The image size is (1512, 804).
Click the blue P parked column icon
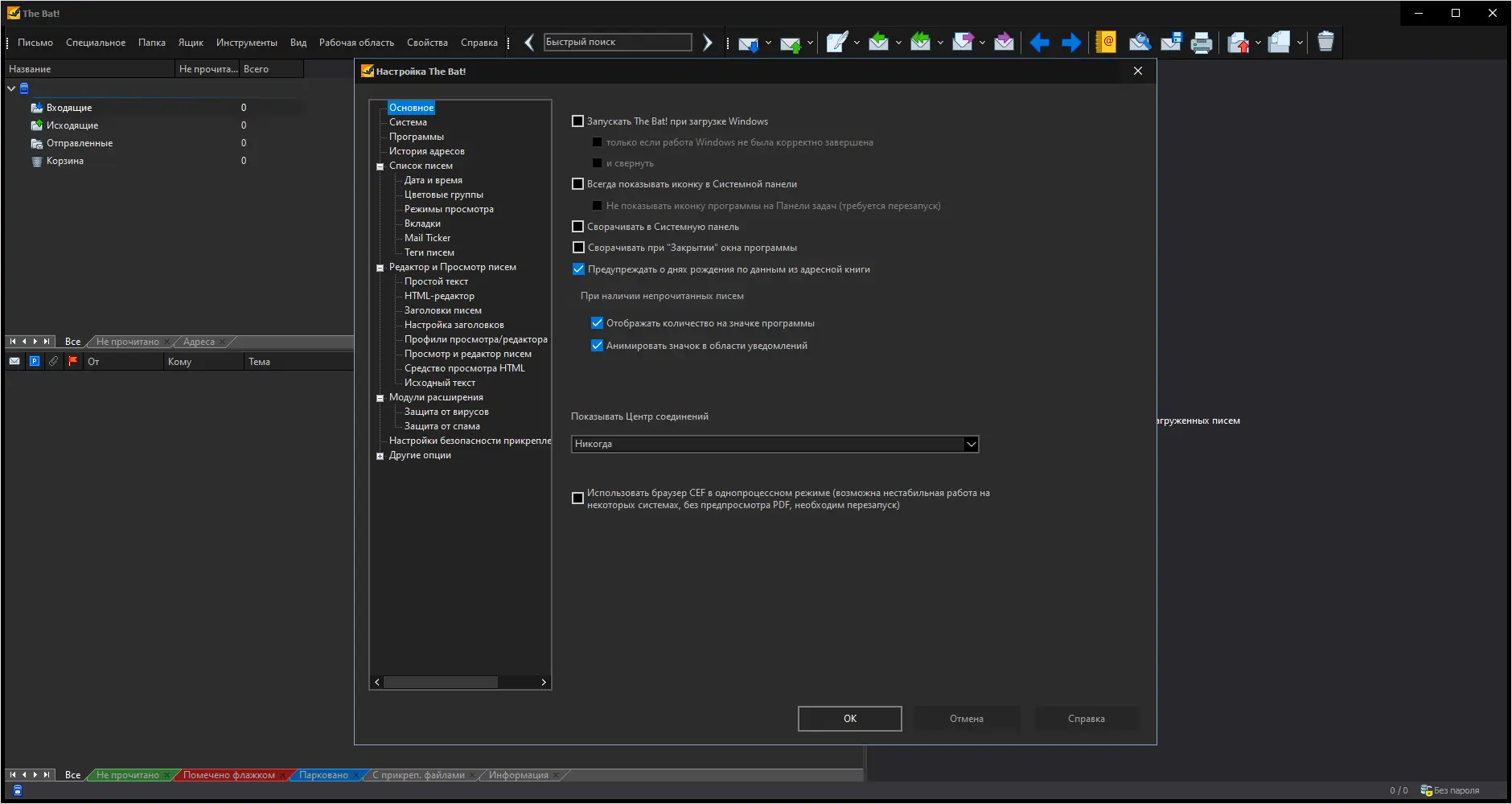point(35,362)
